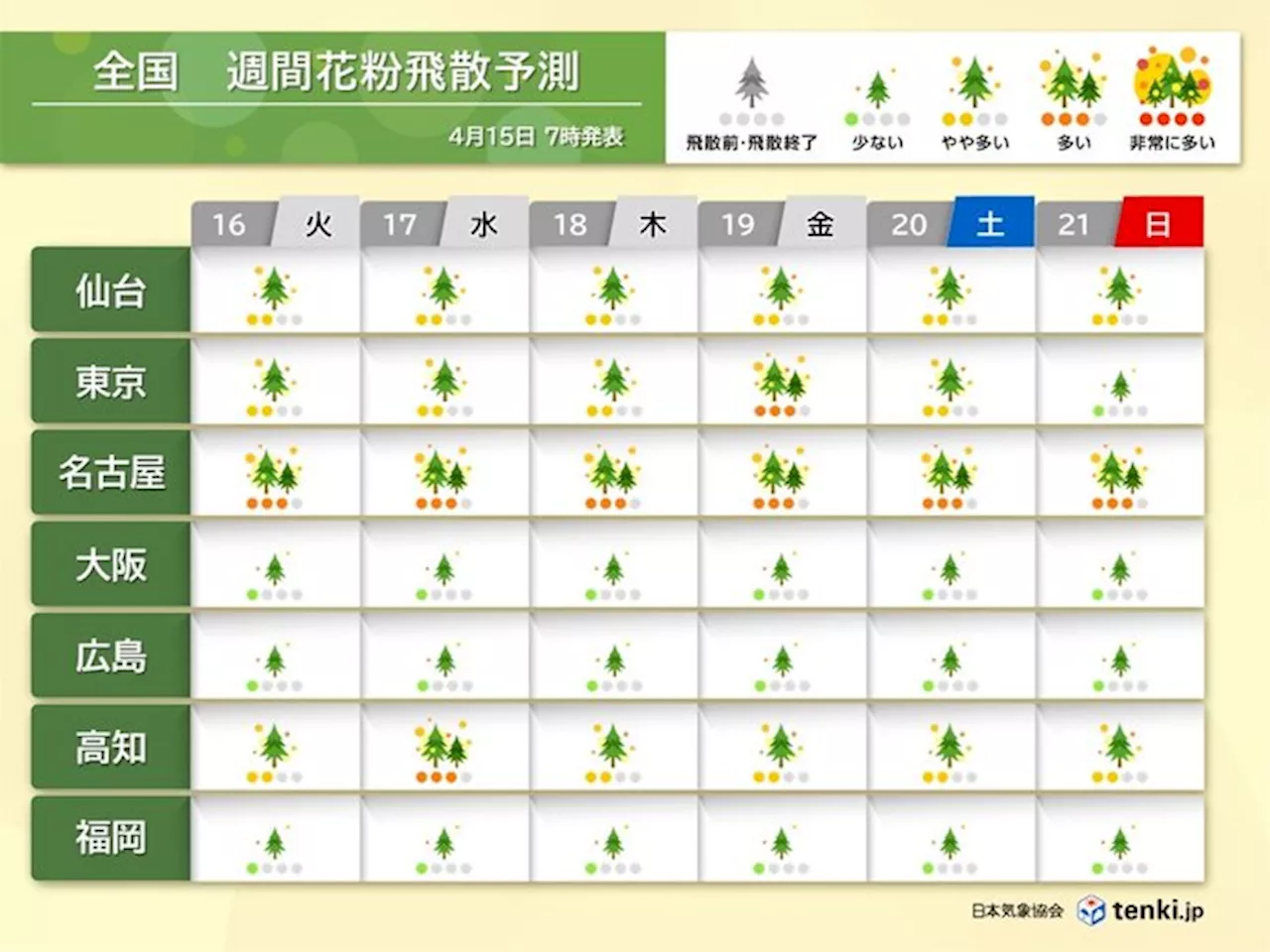
Task: Click the 非常に多い legend label
Action: click(x=1172, y=142)
